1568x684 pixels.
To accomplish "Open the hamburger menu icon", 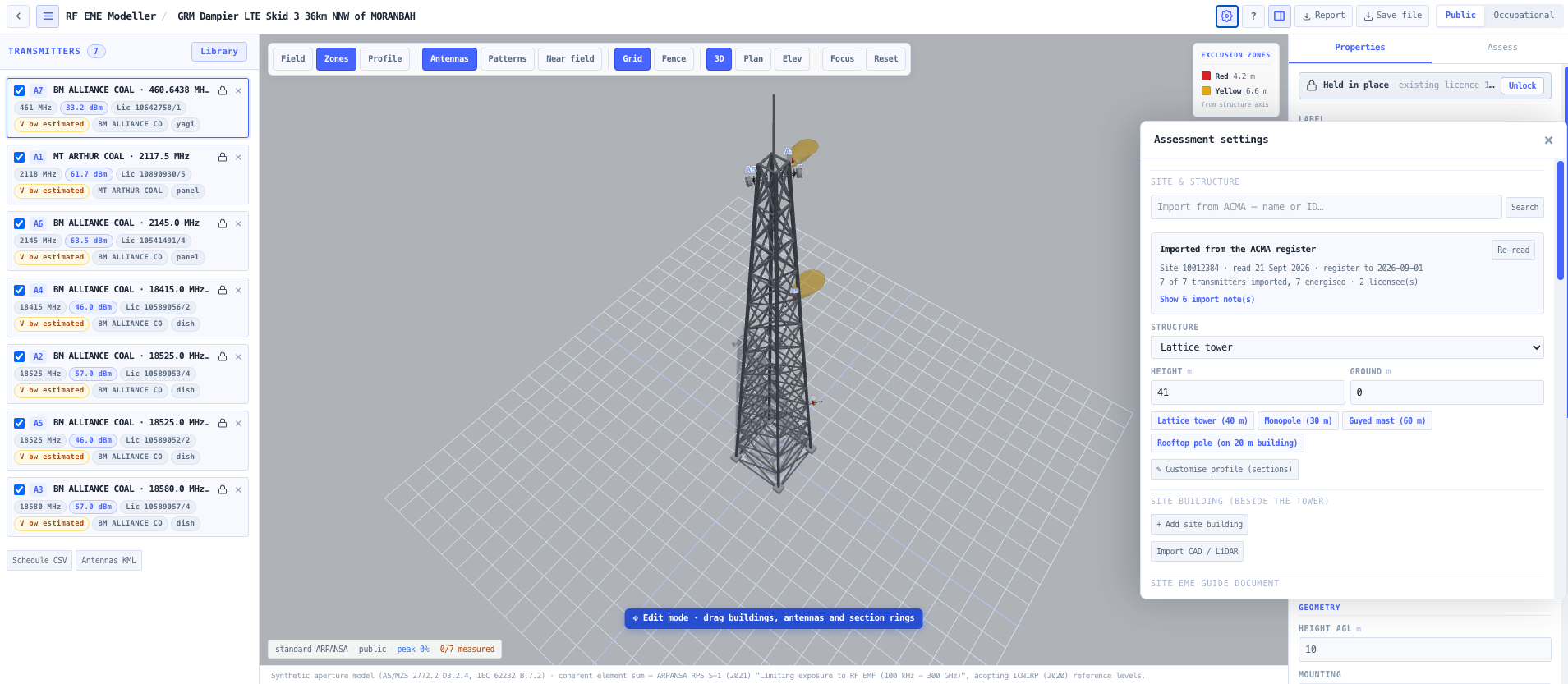I will pyautogui.click(x=48, y=16).
